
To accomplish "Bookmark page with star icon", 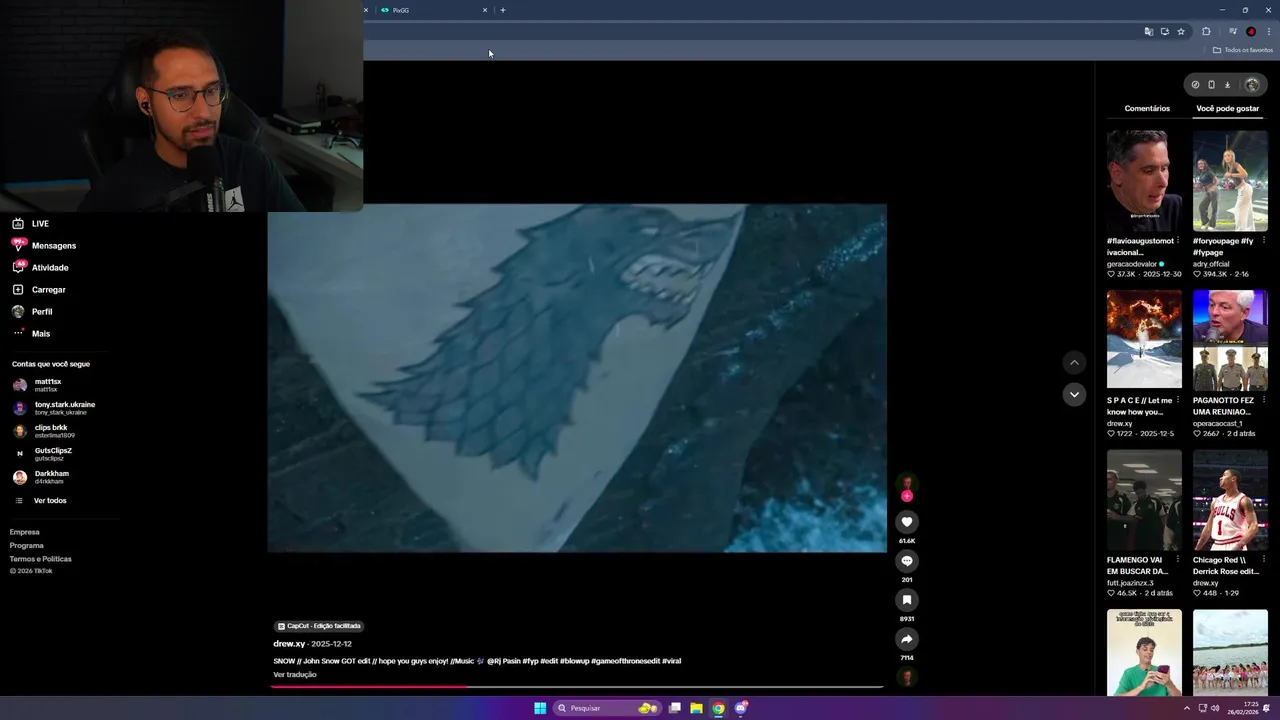I will (x=1181, y=32).
